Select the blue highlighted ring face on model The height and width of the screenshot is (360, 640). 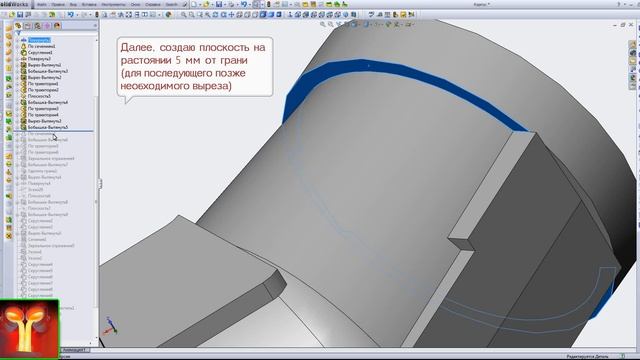(367, 65)
